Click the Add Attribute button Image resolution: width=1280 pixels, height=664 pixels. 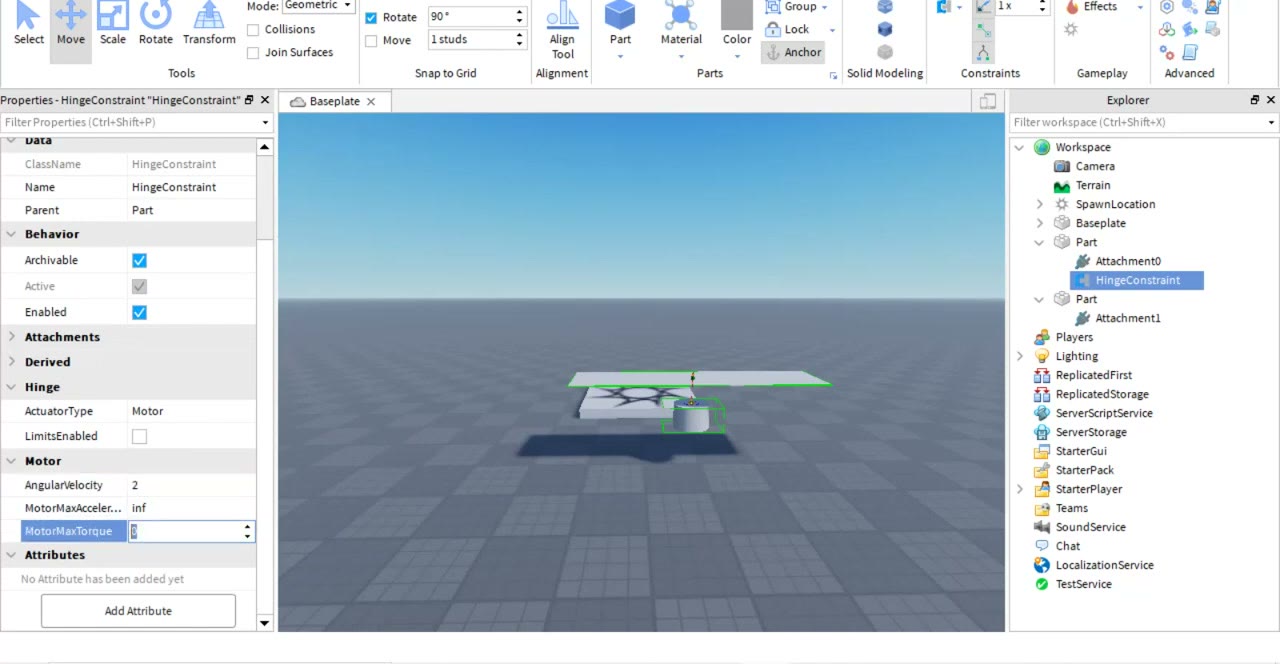[138, 611]
